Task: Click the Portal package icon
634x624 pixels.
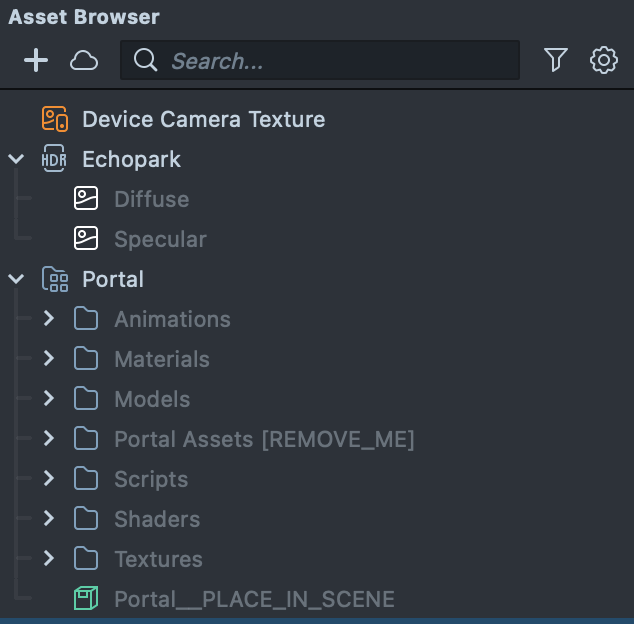Action: click(x=55, y=279)
